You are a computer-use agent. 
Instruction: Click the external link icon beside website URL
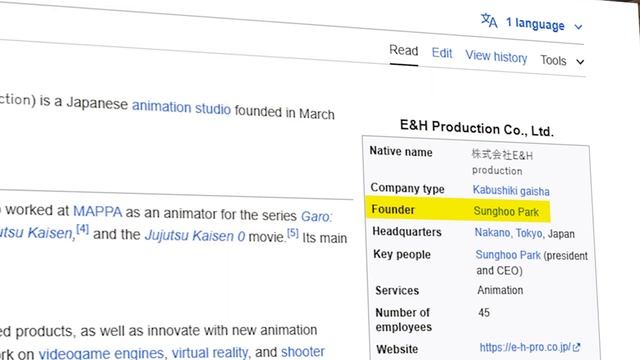576,348
